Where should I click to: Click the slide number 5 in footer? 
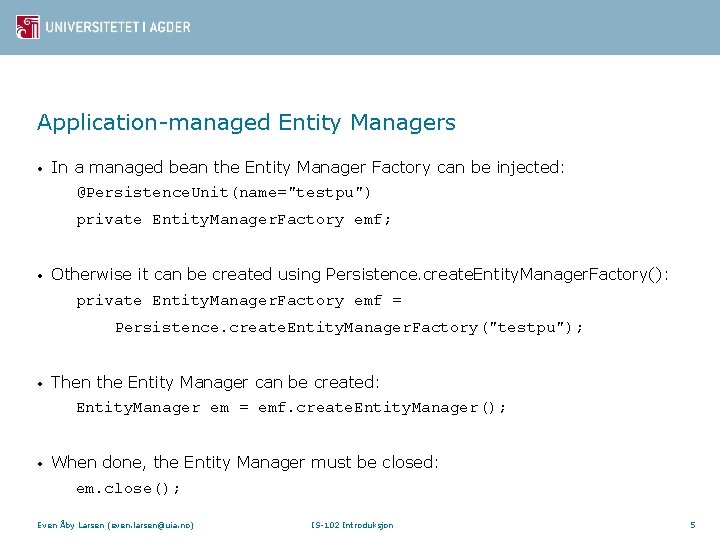coord(693,525)
